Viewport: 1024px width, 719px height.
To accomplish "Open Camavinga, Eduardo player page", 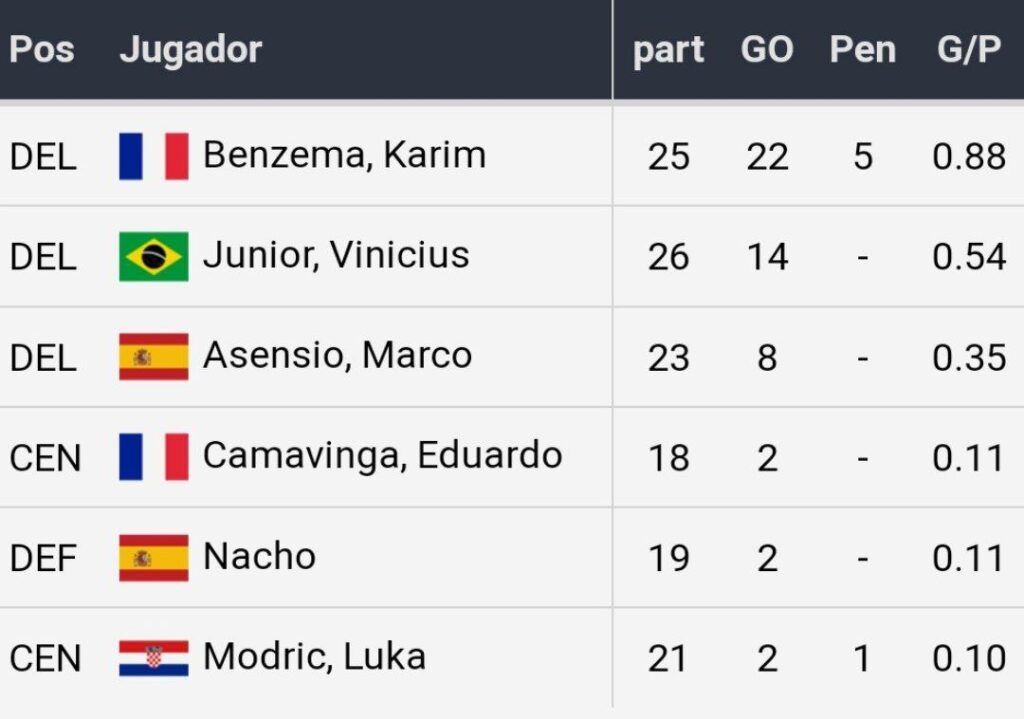I will (x=382, y=456).
